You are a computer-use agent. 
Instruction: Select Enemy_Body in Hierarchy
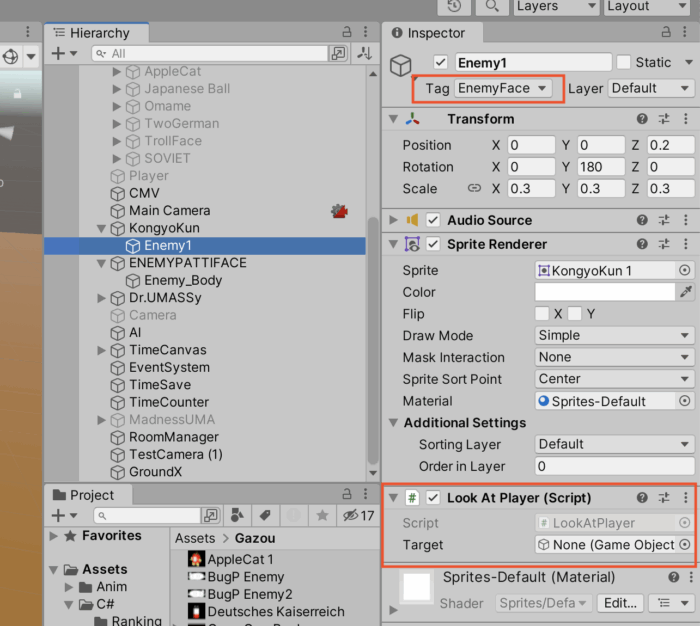pyautogui.click(x=183, y=280)
